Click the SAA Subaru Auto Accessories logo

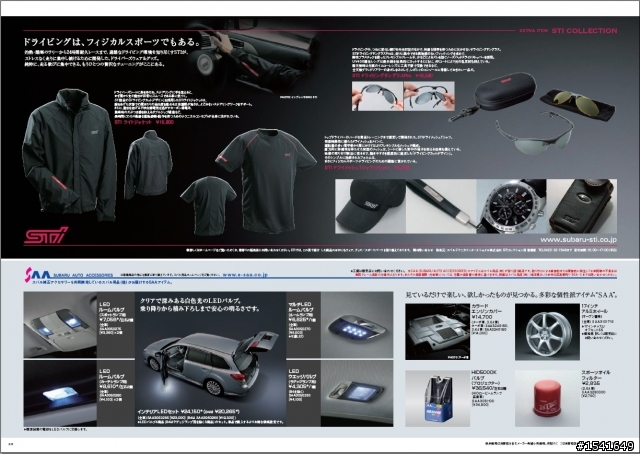69,274
